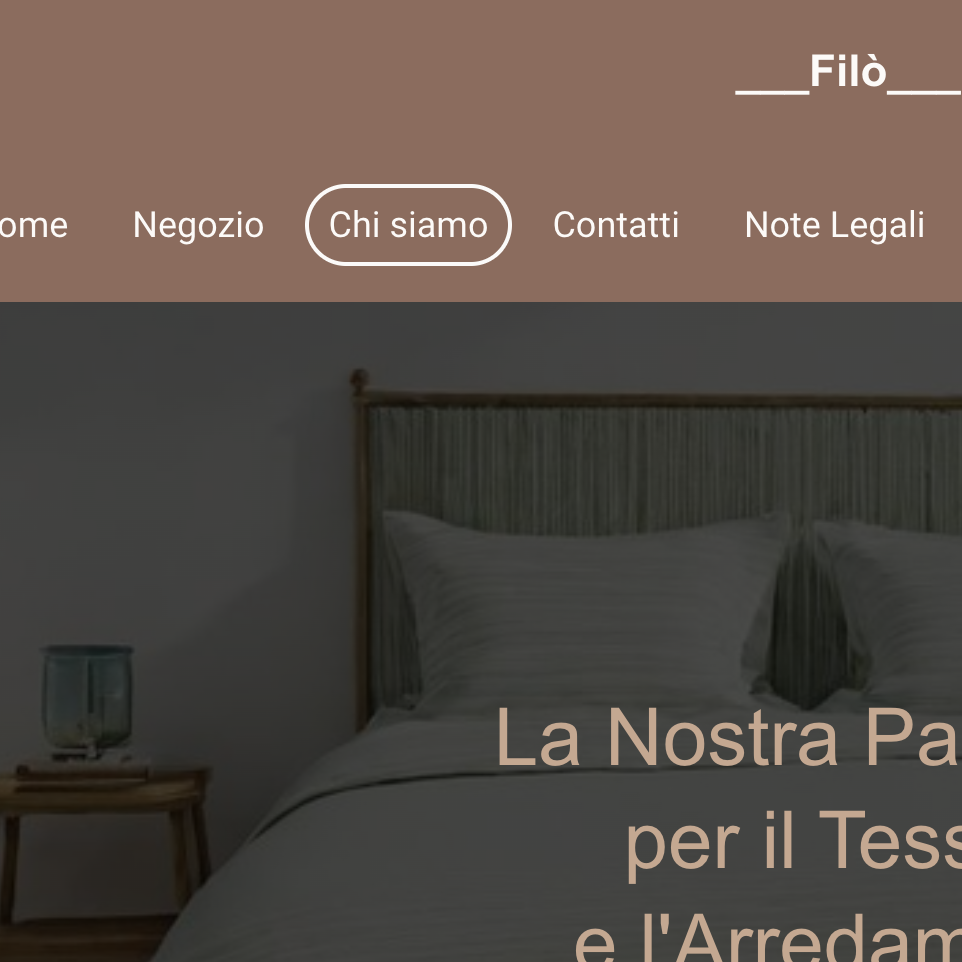This screenshot has height=962, width=962.
Task: Click the striped headboard panel
Action: 663,466
